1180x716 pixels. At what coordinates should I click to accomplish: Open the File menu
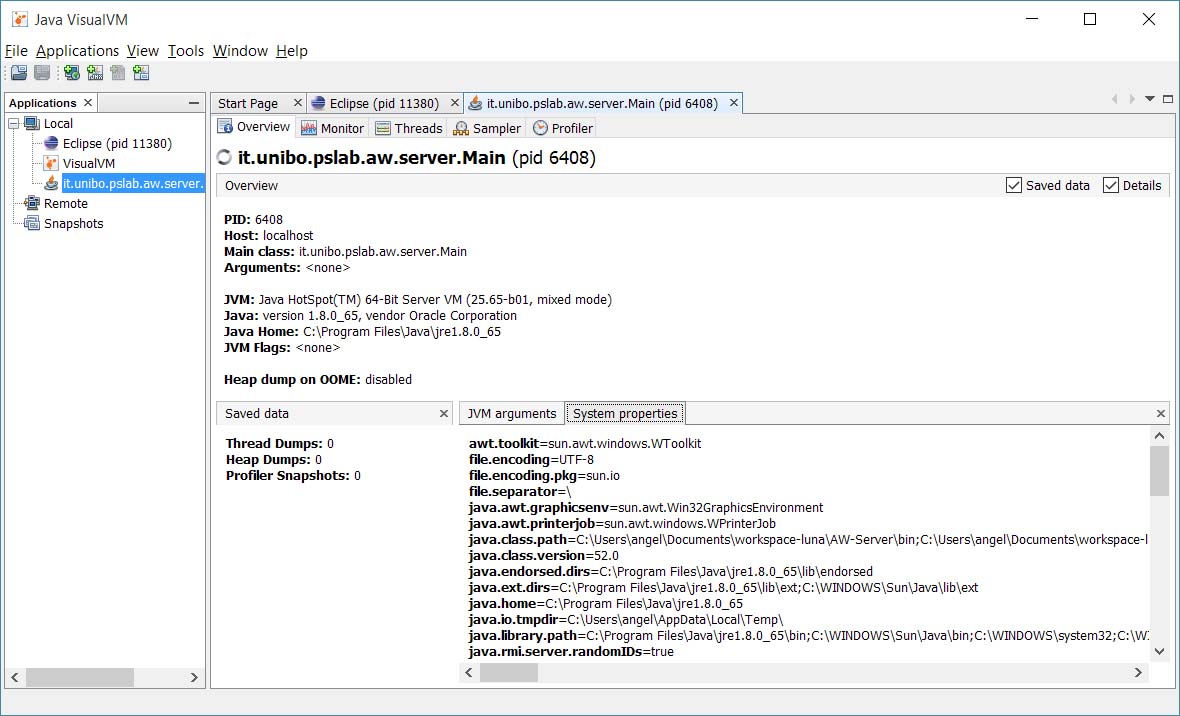pyautogui.click(x=17, y=50)
